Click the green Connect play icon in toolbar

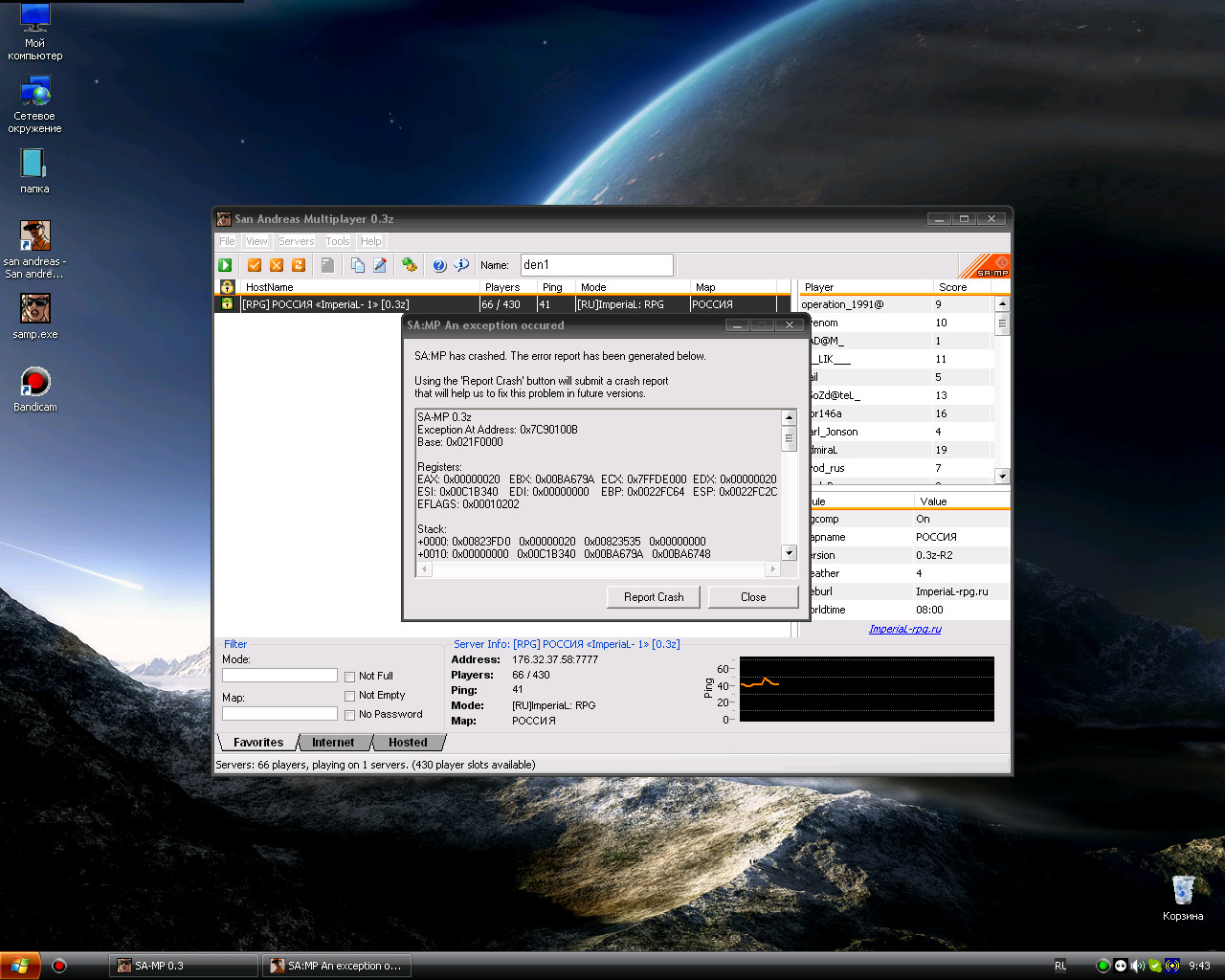tap(226, 265)
